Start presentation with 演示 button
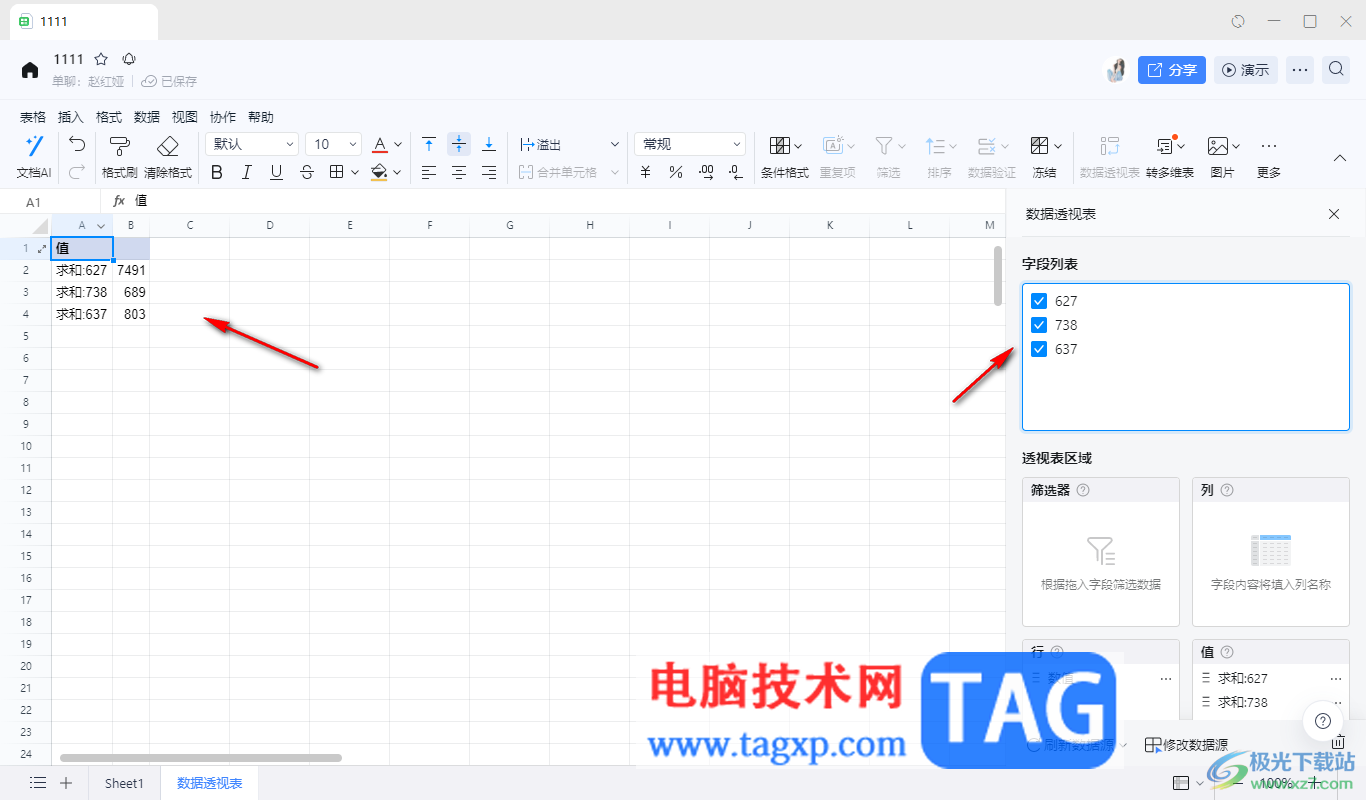1366x800 pixels. coord(1246,70)
